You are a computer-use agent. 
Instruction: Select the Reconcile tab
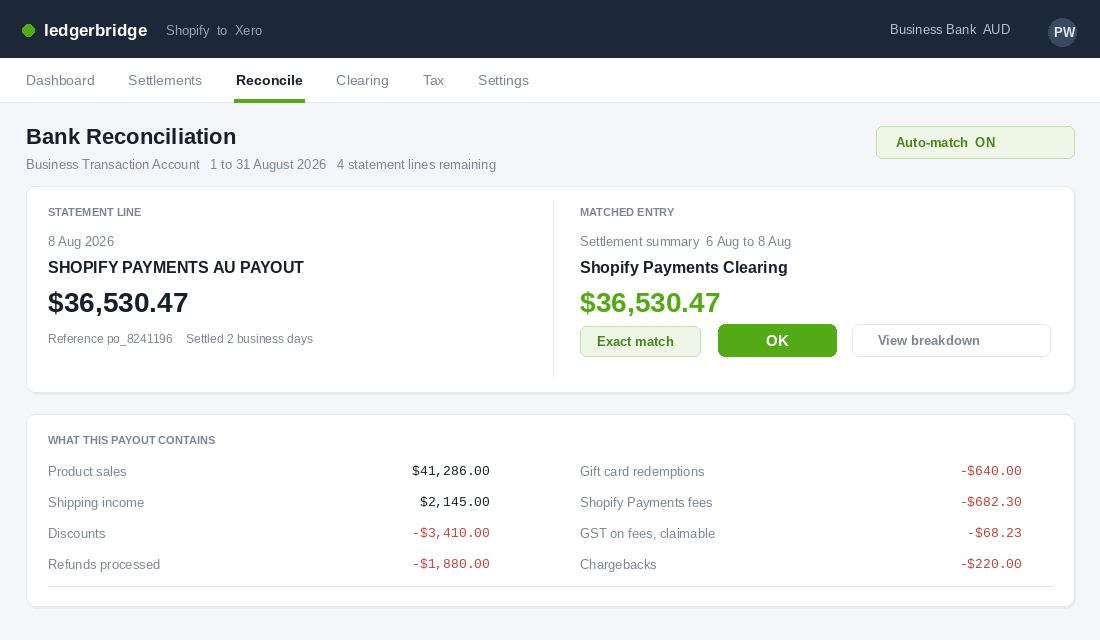pyautogui.click(x=269, y=81)
